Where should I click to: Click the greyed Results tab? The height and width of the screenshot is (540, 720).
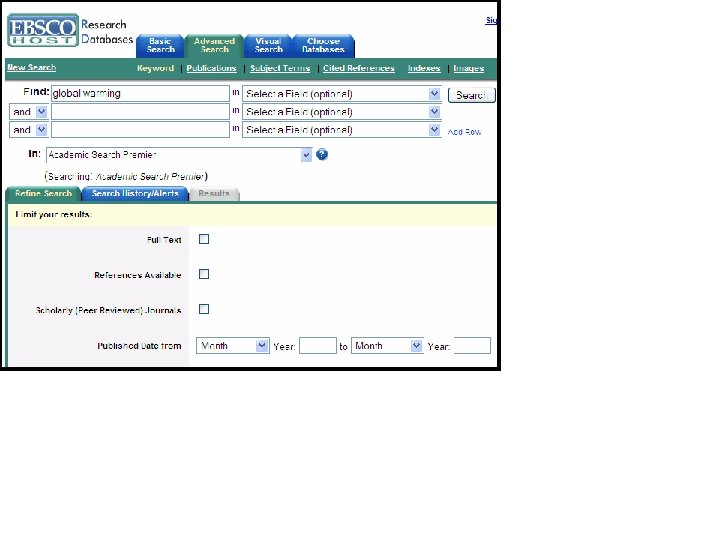pos(214,194)
